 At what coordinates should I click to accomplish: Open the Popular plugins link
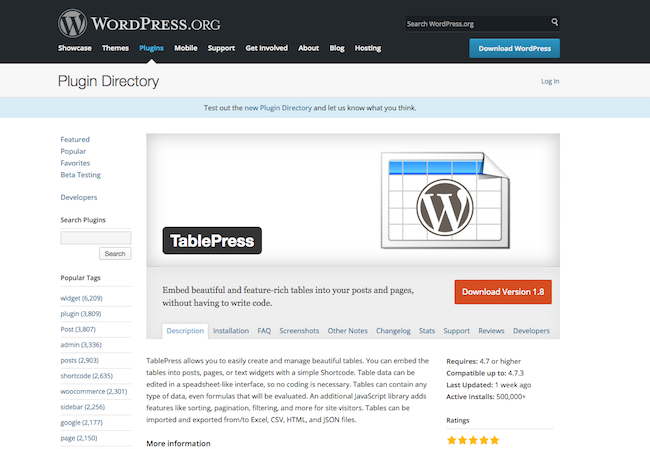[73, 151]
